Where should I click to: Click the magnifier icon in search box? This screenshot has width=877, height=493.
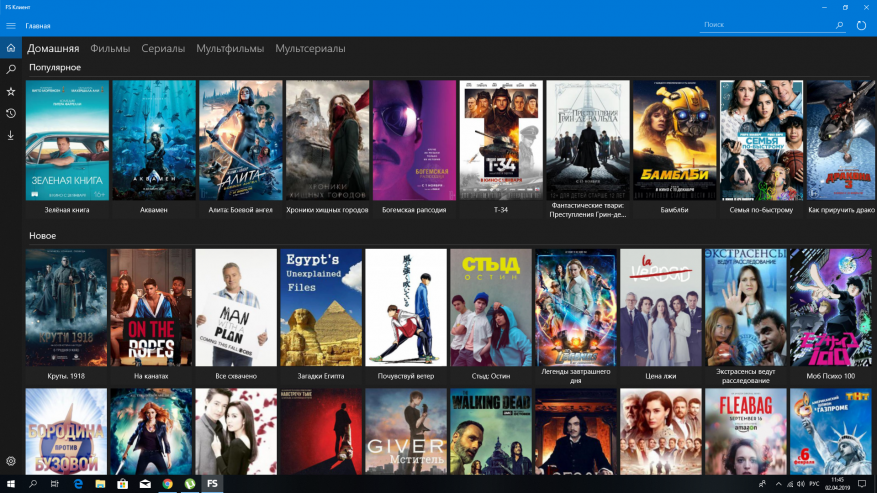pyautogui.click(x=840, y=25)
